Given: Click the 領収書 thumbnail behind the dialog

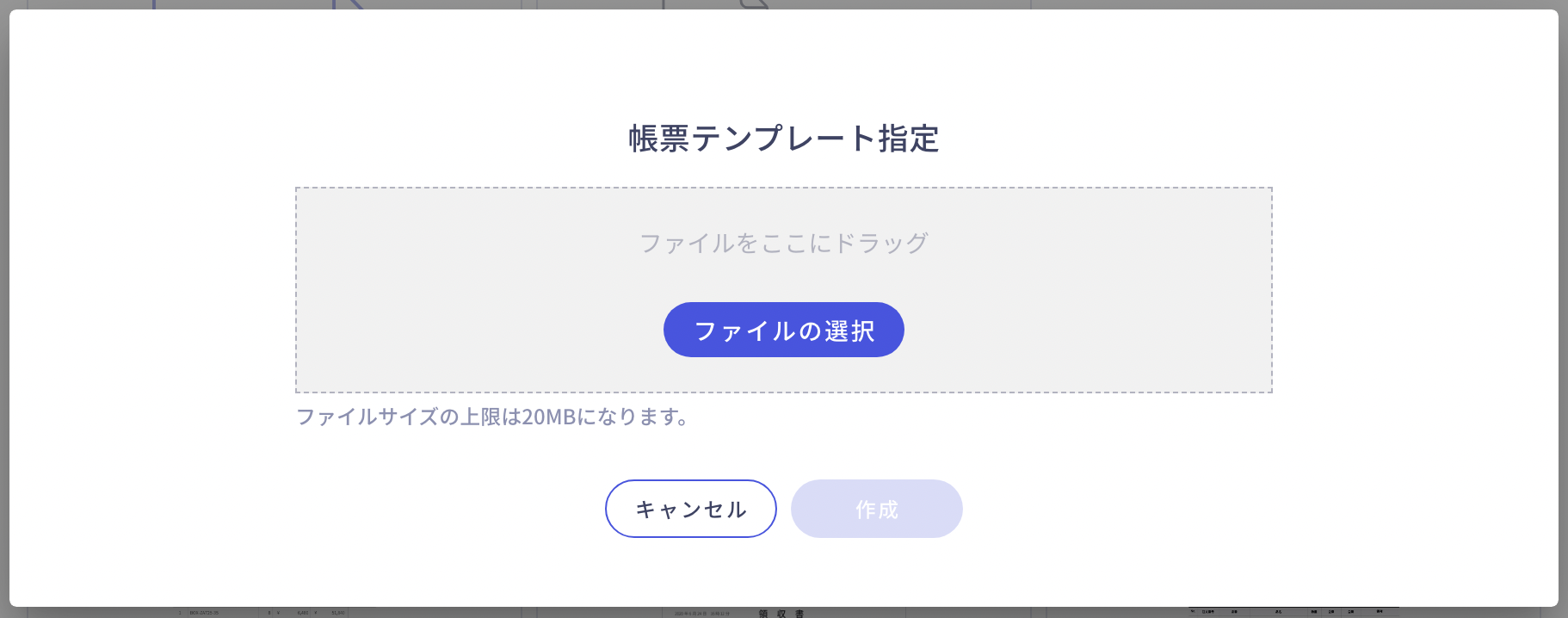Looking at the screenshot, I should 781,613.
